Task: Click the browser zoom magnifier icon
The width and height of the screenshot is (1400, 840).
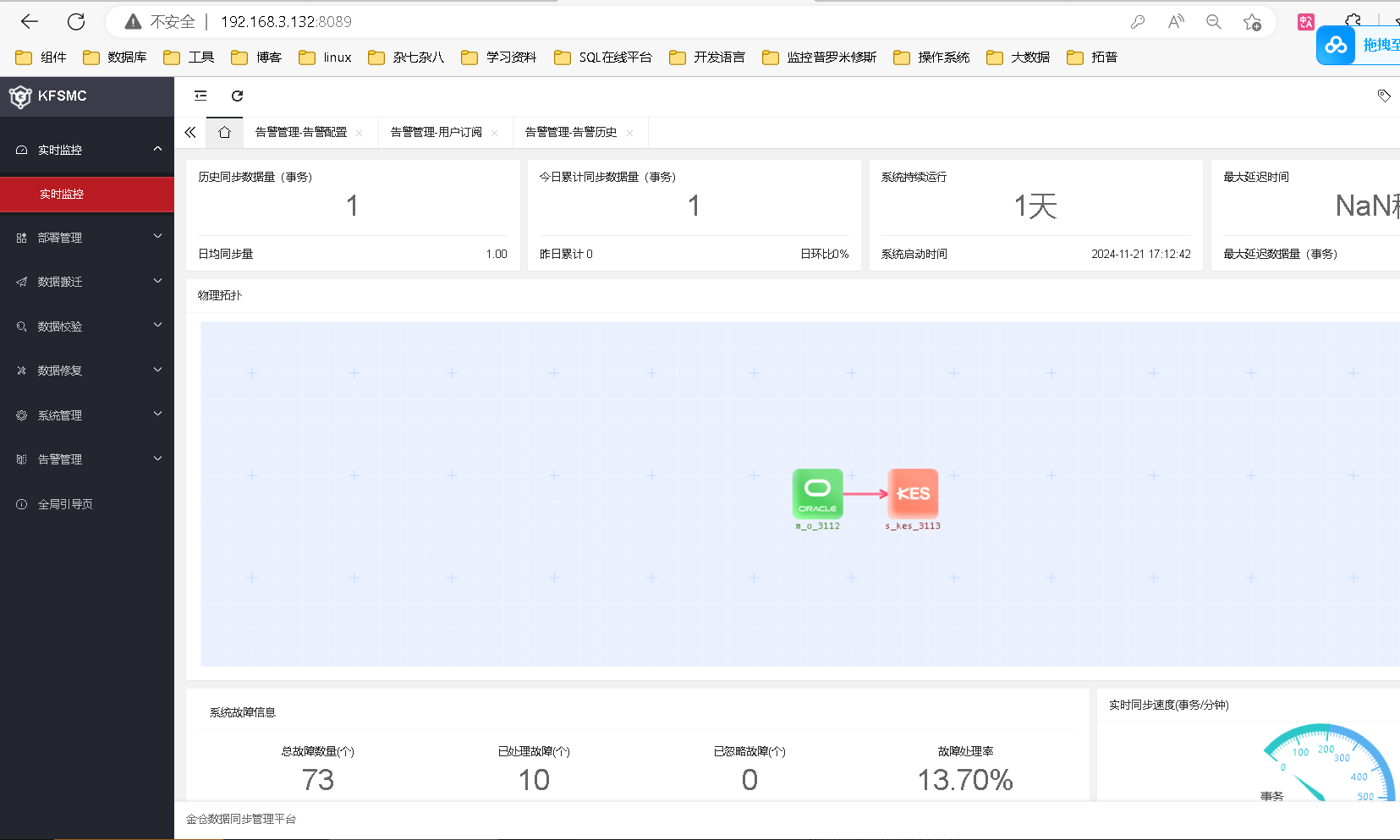Action: tap(1214, 22)
